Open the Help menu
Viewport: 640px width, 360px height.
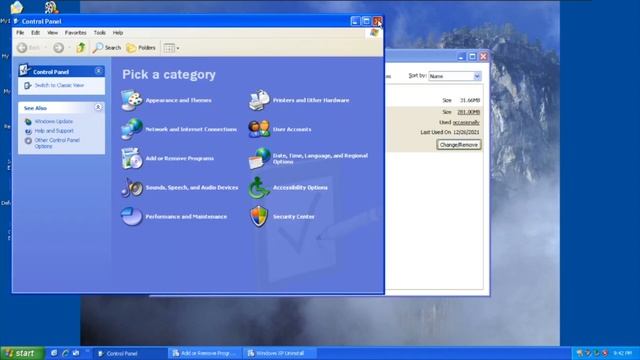pos(118,33)
